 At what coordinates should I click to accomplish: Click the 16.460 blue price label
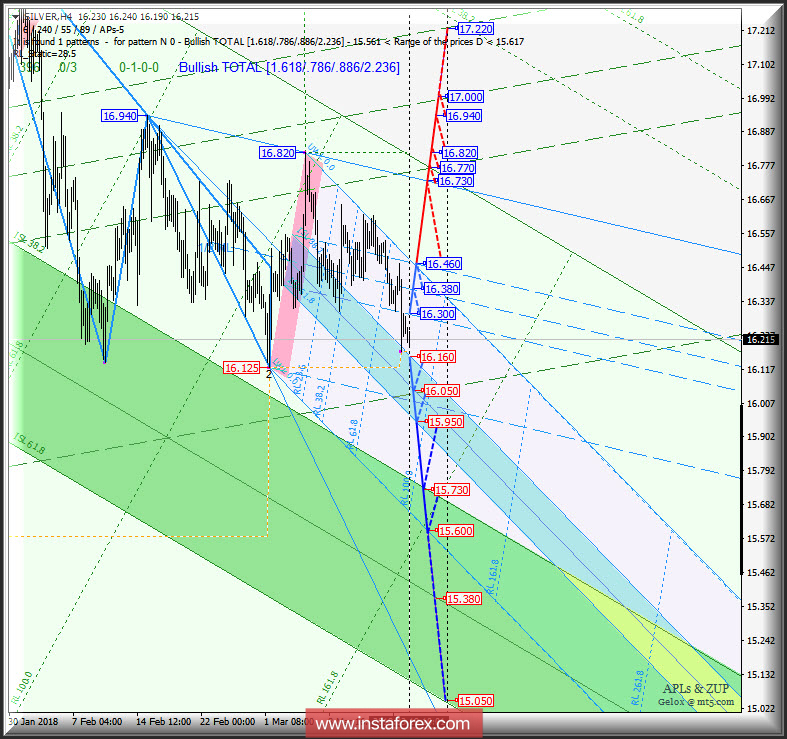(x=443, y=264)
